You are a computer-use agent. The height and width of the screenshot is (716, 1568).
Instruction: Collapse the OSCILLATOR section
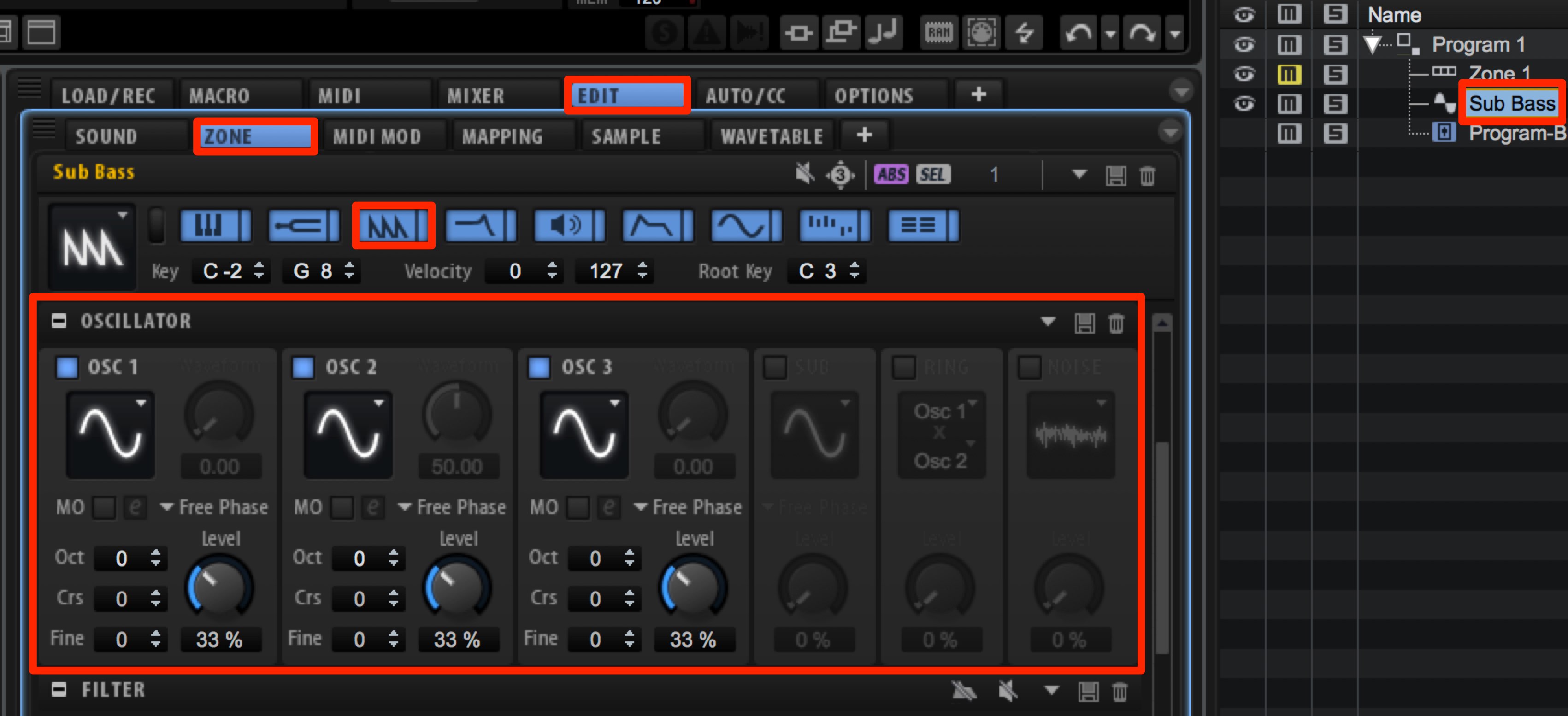59,321
